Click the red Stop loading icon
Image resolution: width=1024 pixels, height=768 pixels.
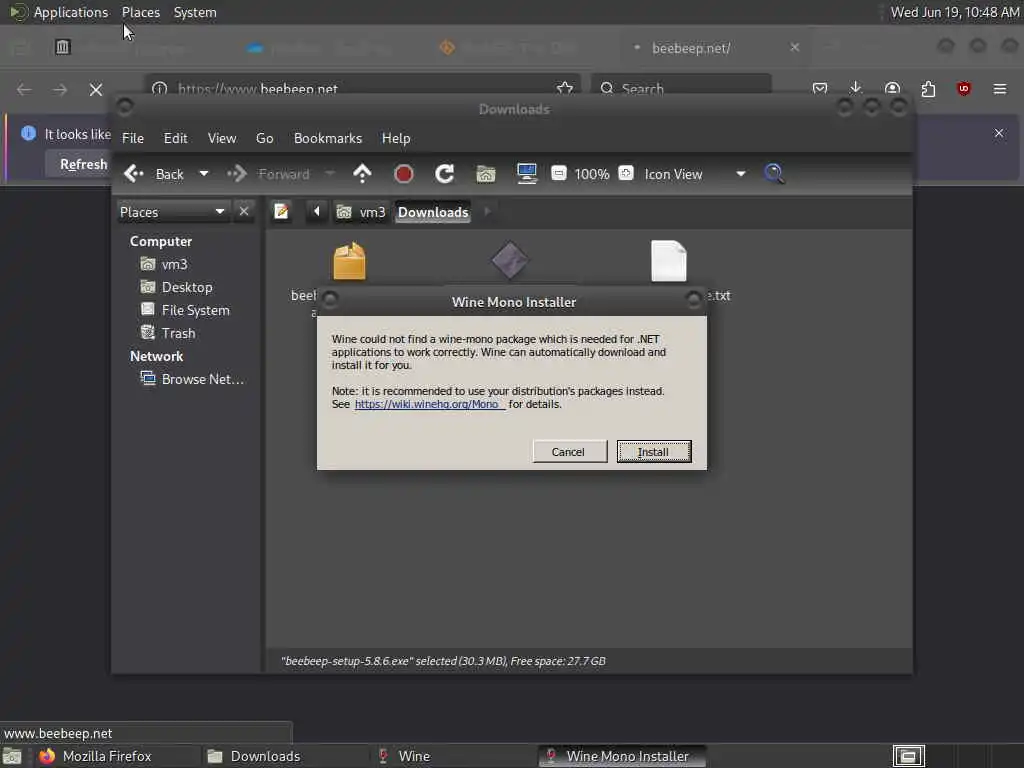point(404,174)
